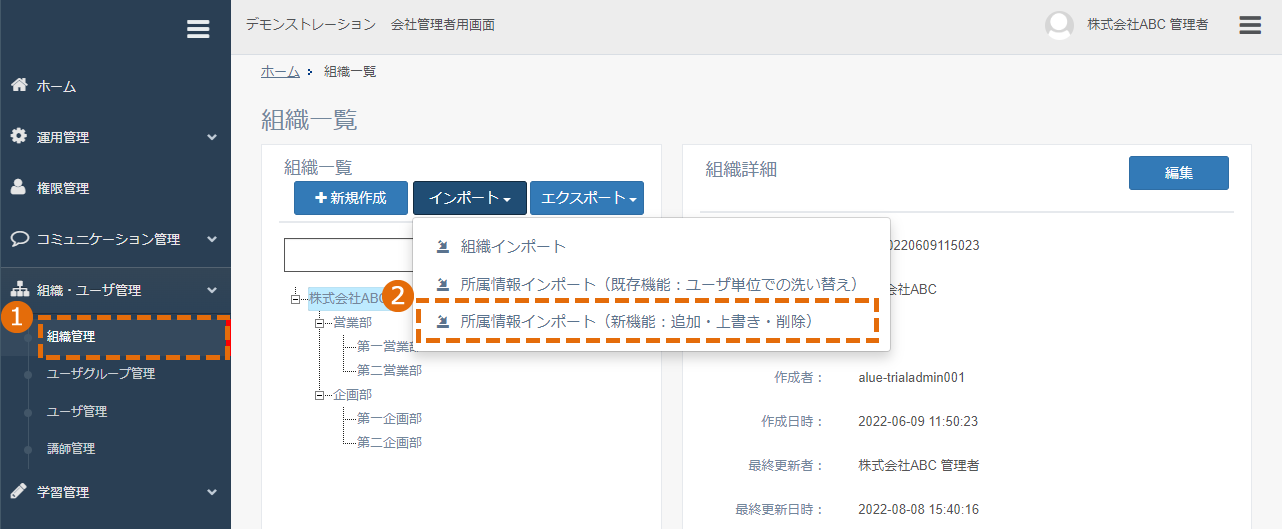Select 第二営業部 in organization tree
The image size is (1282, 529).
click(x=389, y=370)
